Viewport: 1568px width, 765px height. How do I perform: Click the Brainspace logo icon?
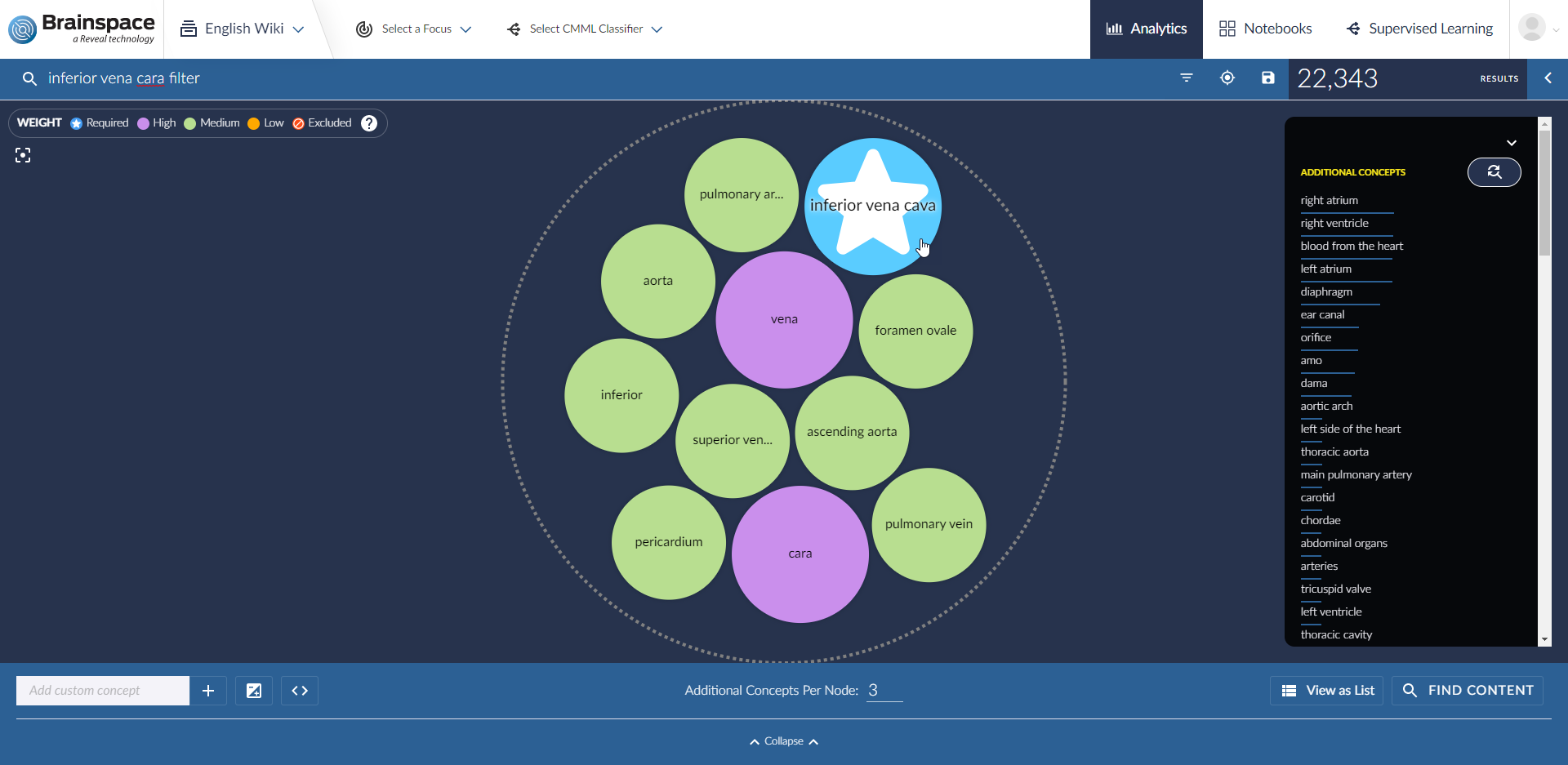pyautogui.click(x=23, y=29)
